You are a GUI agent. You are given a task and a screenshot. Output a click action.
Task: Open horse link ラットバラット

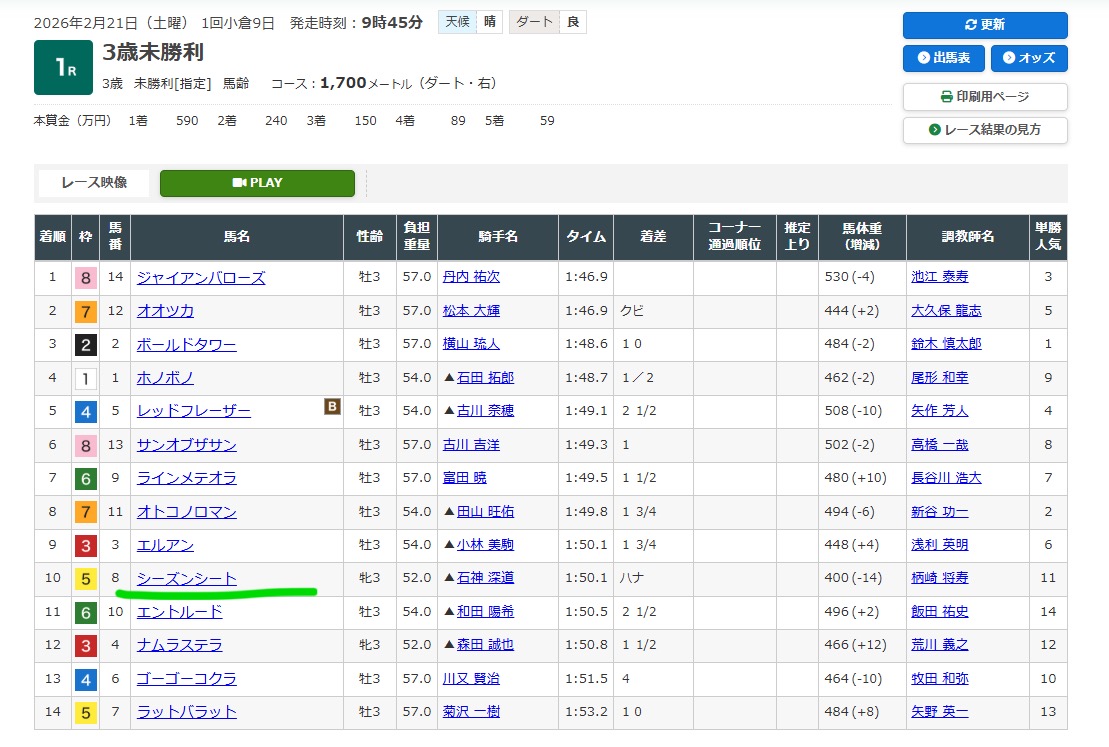[x=187, y=712]
